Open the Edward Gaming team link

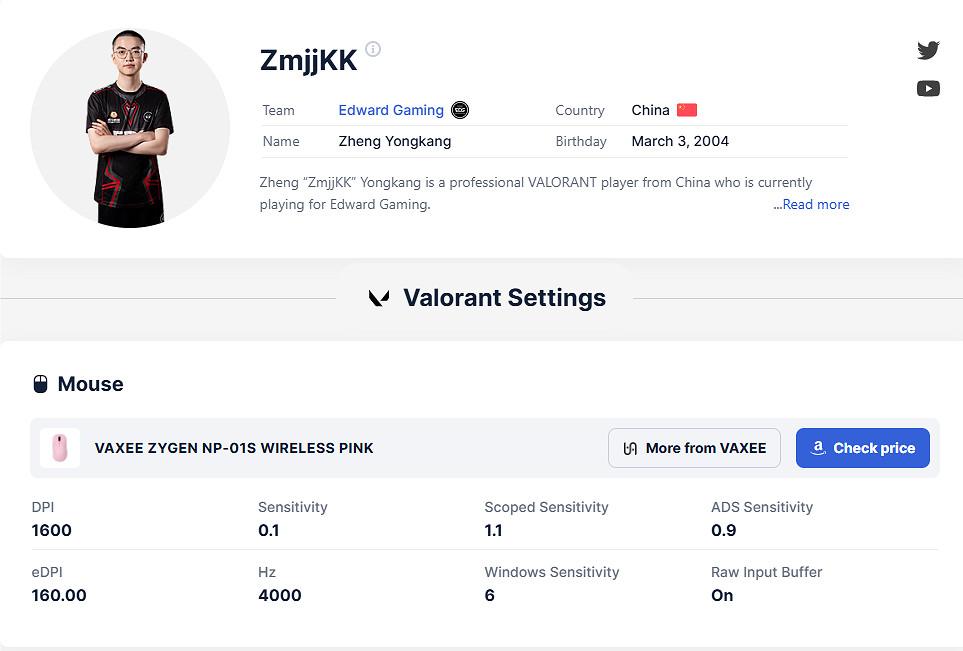pos(391,110)
